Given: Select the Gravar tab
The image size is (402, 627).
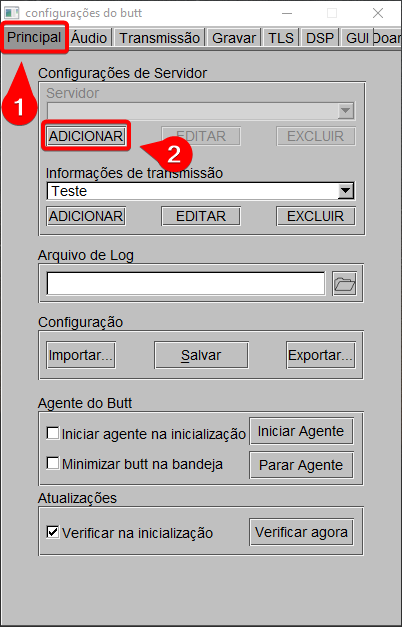Looking at the screenshot, I should pyautogui.click(x=234, y=38).
